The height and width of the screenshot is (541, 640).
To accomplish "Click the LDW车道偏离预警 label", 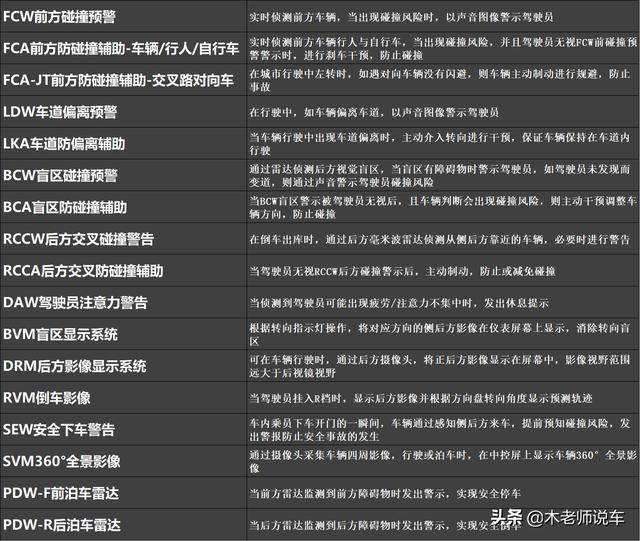I will coord(60,112).
